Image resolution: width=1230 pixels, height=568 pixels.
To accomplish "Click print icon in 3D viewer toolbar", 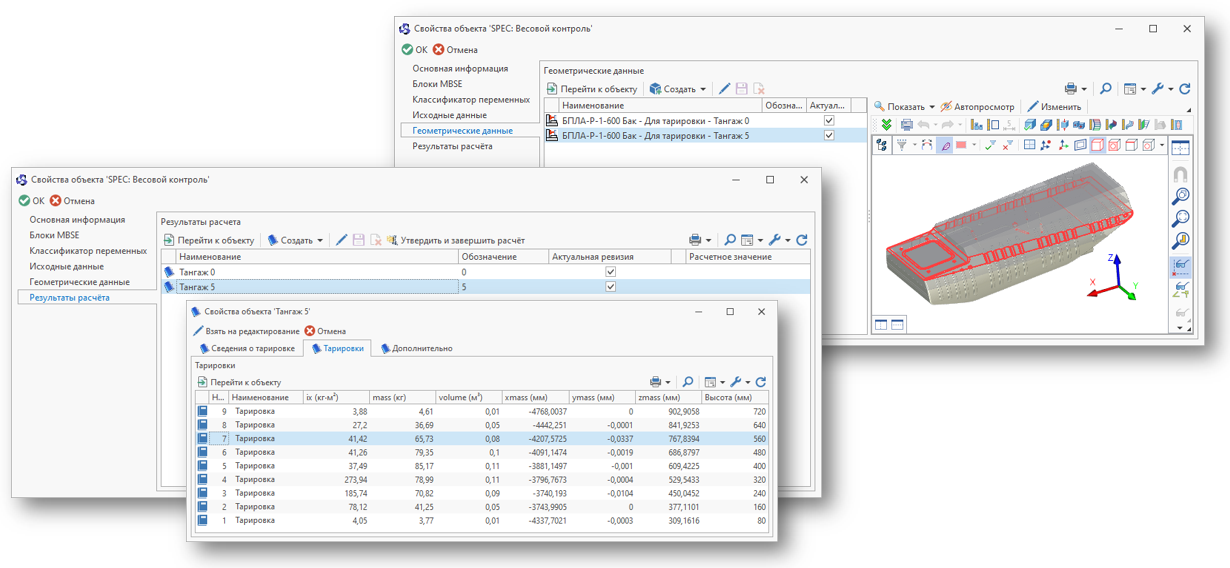I will click(x=907, y=125).
